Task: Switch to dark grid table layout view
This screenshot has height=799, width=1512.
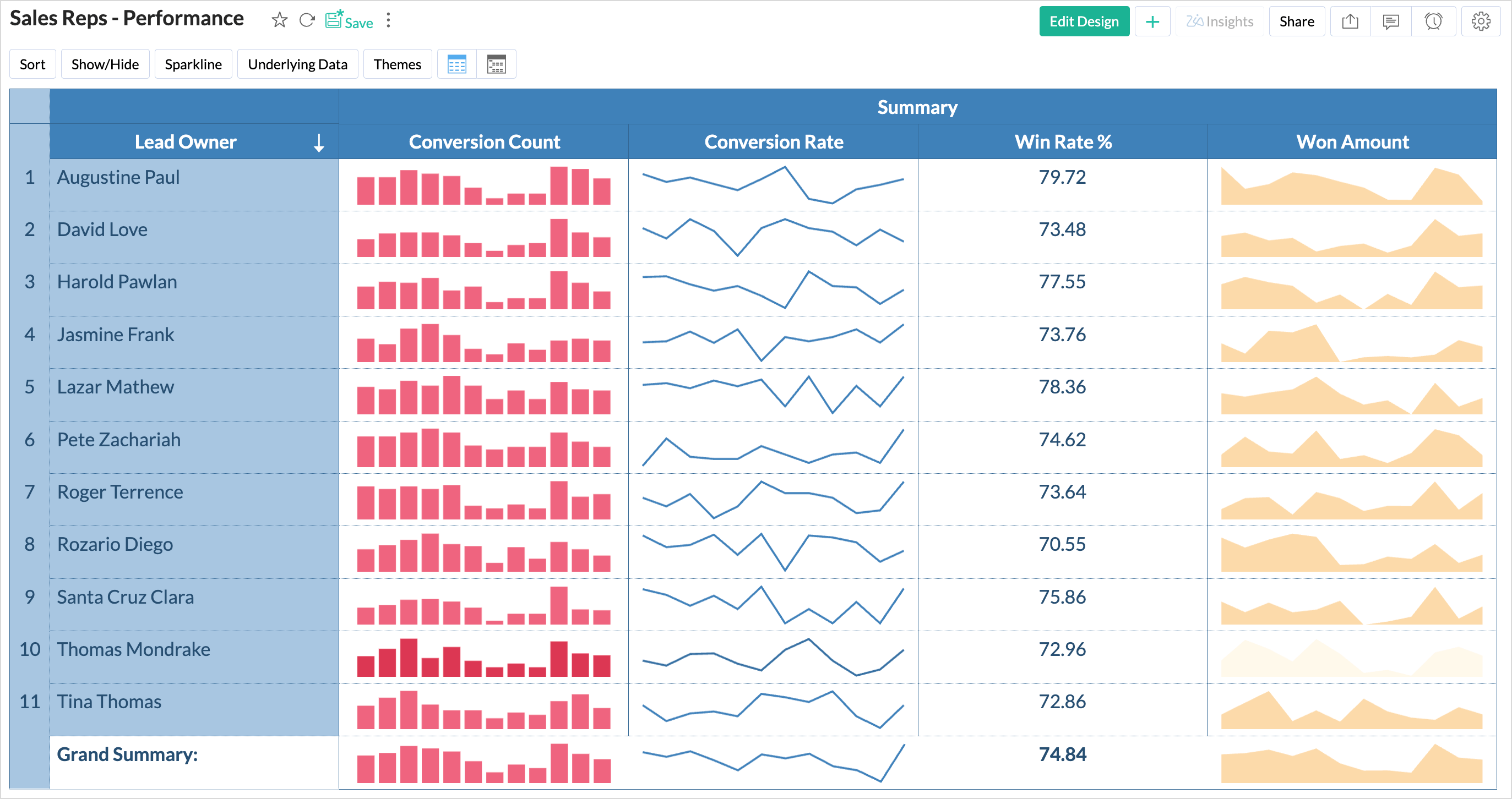Action: 496,64
